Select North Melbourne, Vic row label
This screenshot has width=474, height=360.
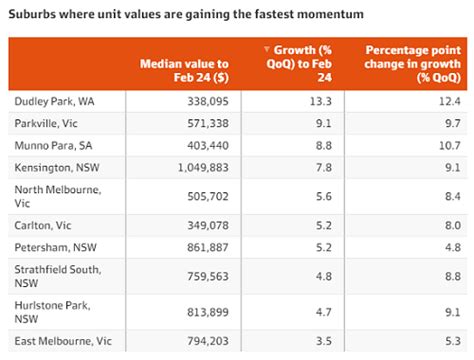point(58,196)
